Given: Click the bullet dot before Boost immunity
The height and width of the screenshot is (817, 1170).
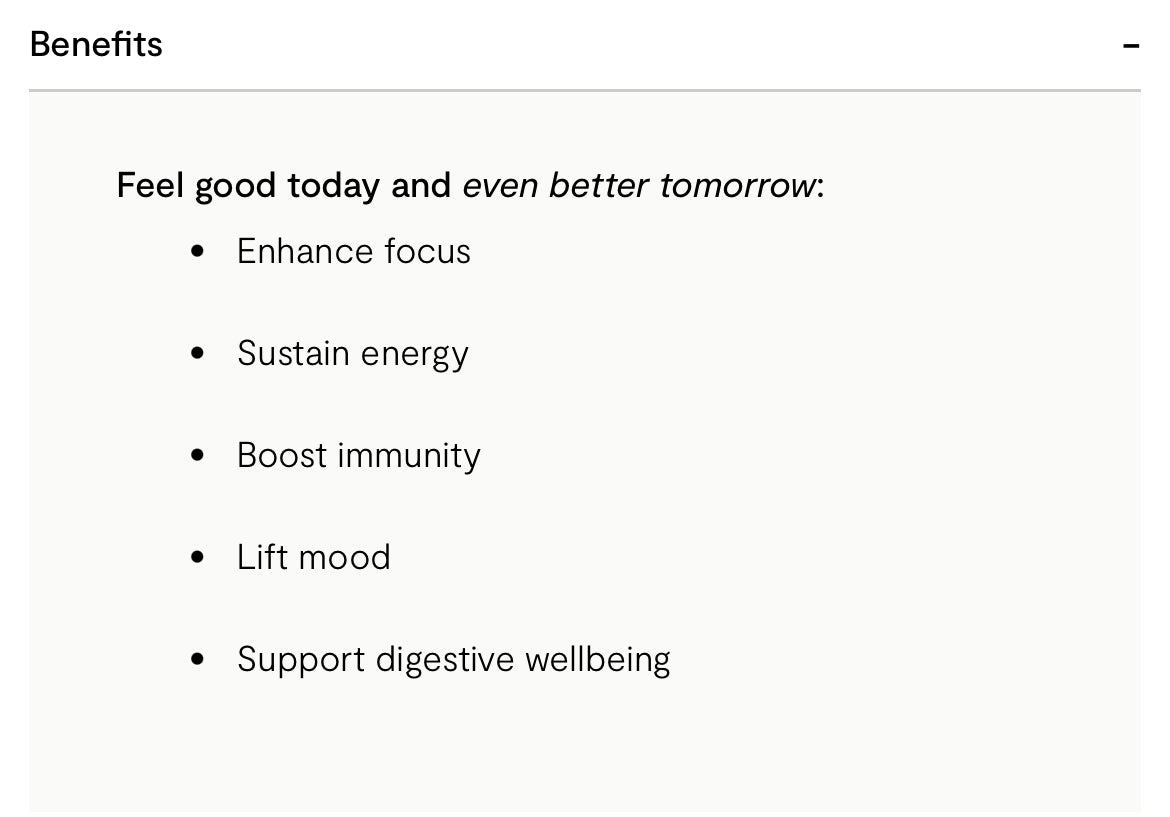Looking at the screenshot, I should point(197,455).
